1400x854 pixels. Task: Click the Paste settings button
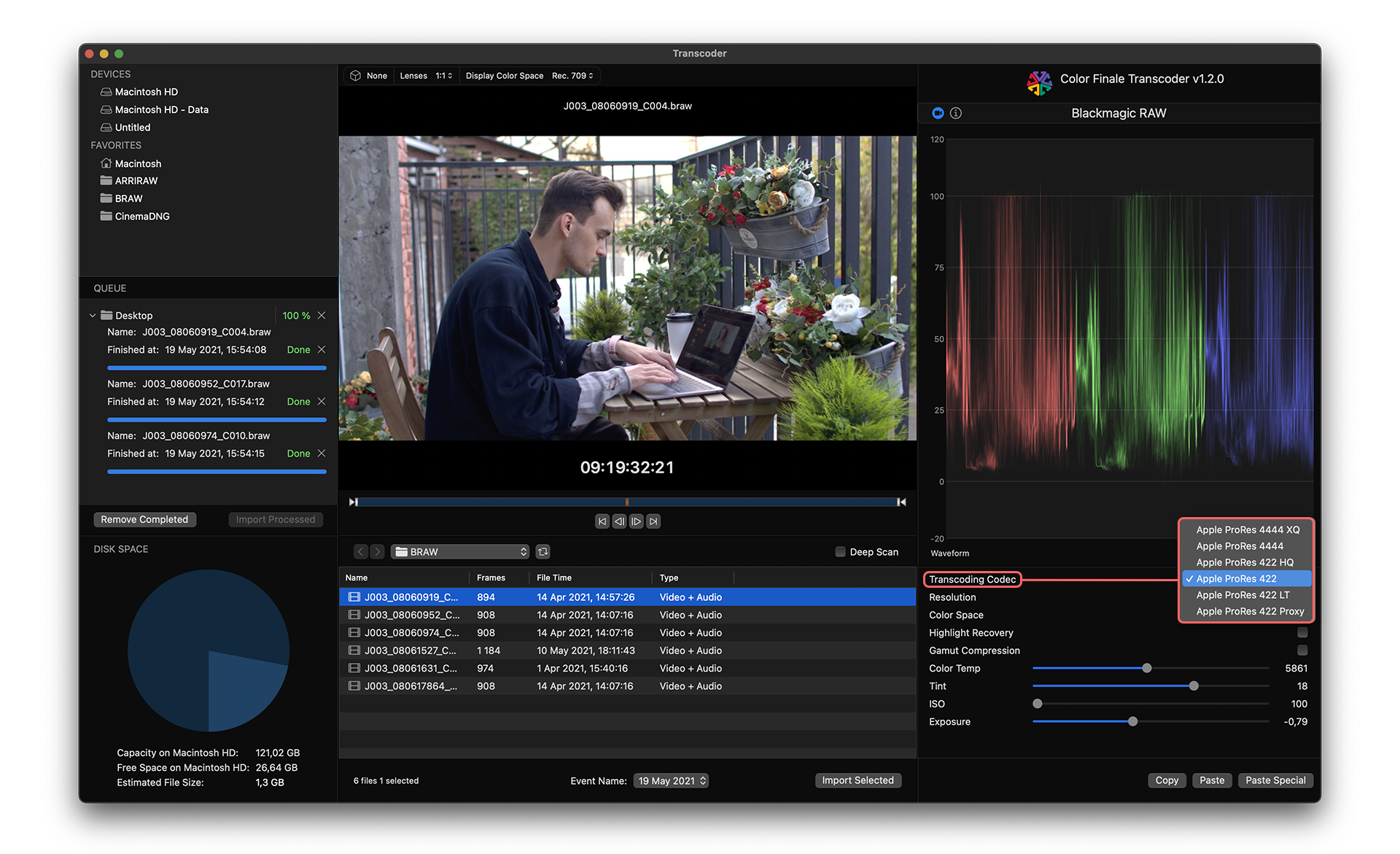(1212, 780)
